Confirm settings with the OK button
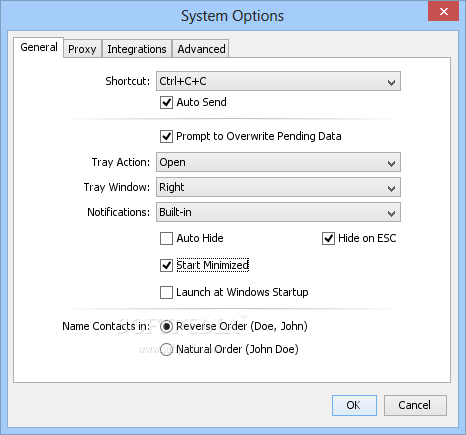This screenshot has height=435, width=466. click(354, 405)
